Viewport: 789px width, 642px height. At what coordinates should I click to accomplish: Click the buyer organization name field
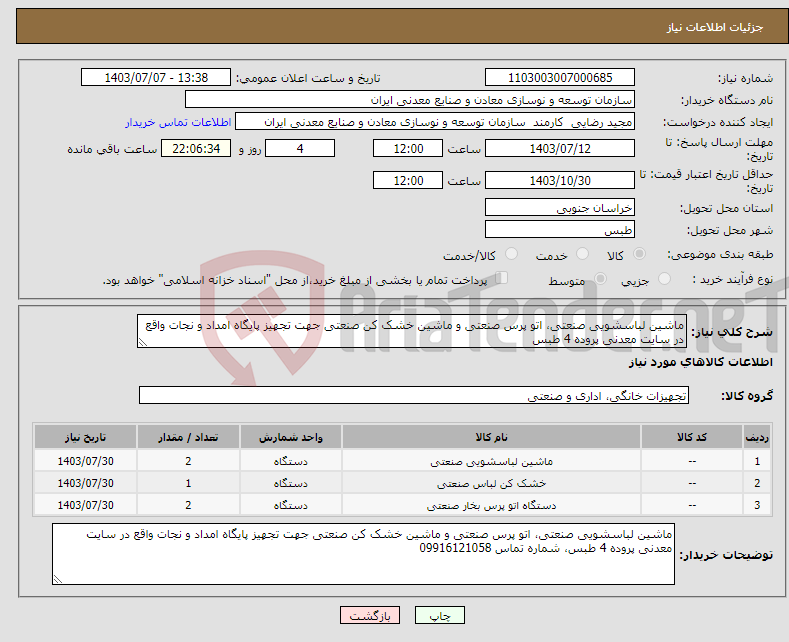coord(410,100)
